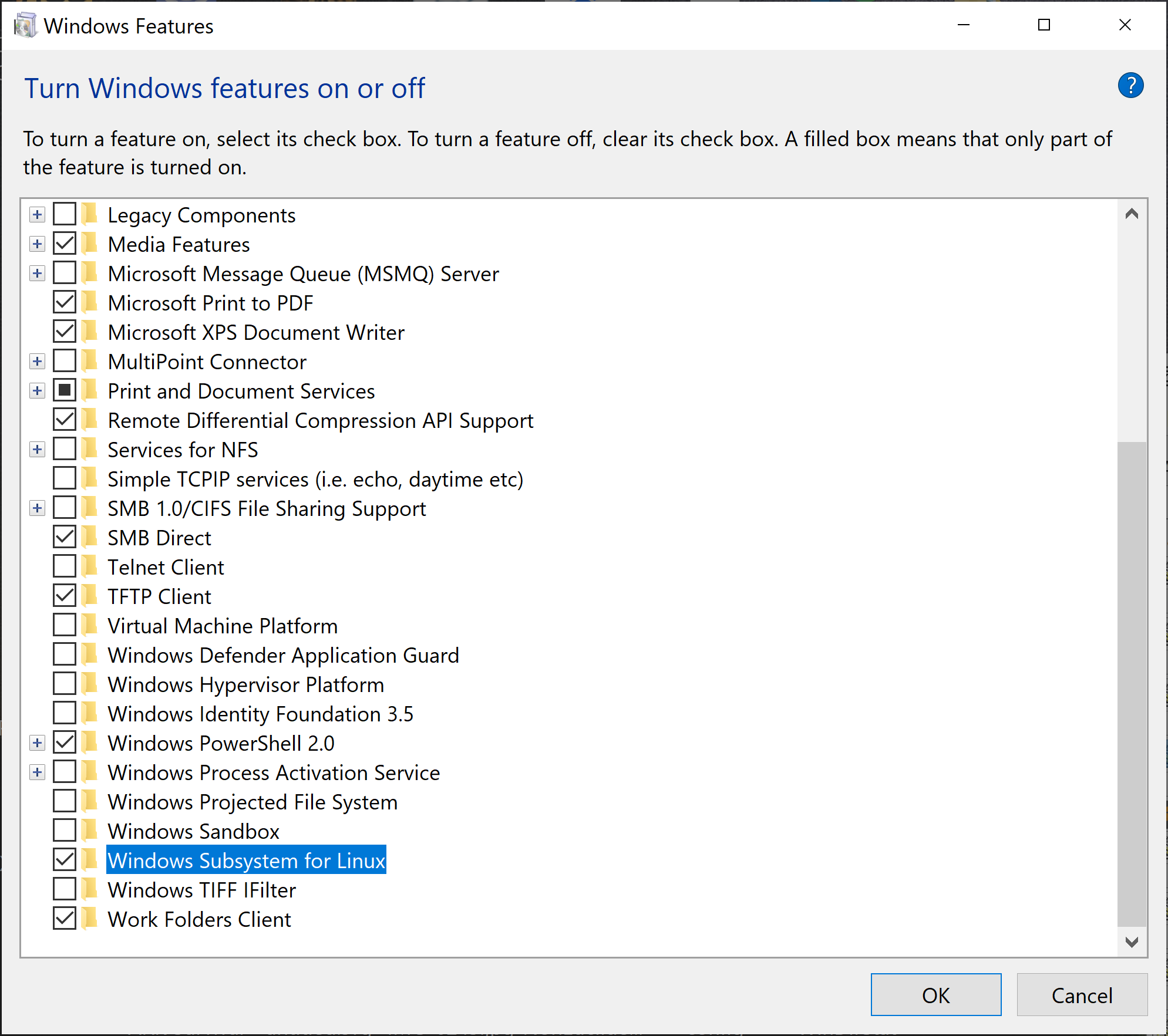Expand the Windows PowerShell 2.0 node
1168x1036 pixels.
click(38, 743)
